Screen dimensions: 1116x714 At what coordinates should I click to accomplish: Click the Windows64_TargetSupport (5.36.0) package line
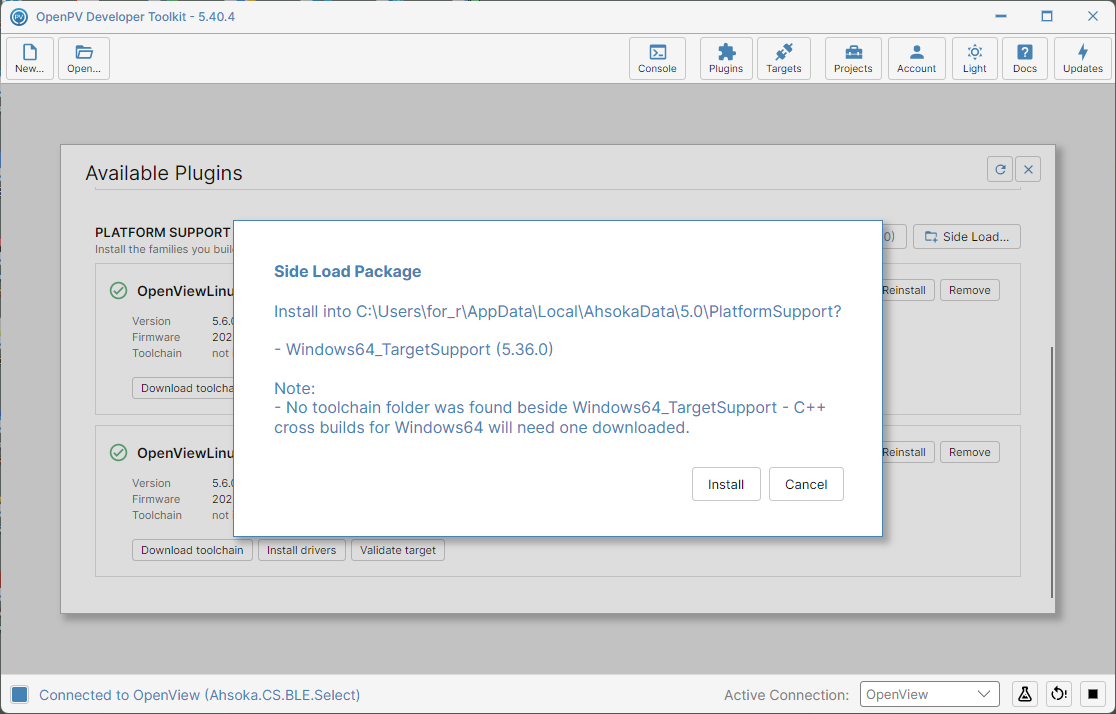point(414,349)
